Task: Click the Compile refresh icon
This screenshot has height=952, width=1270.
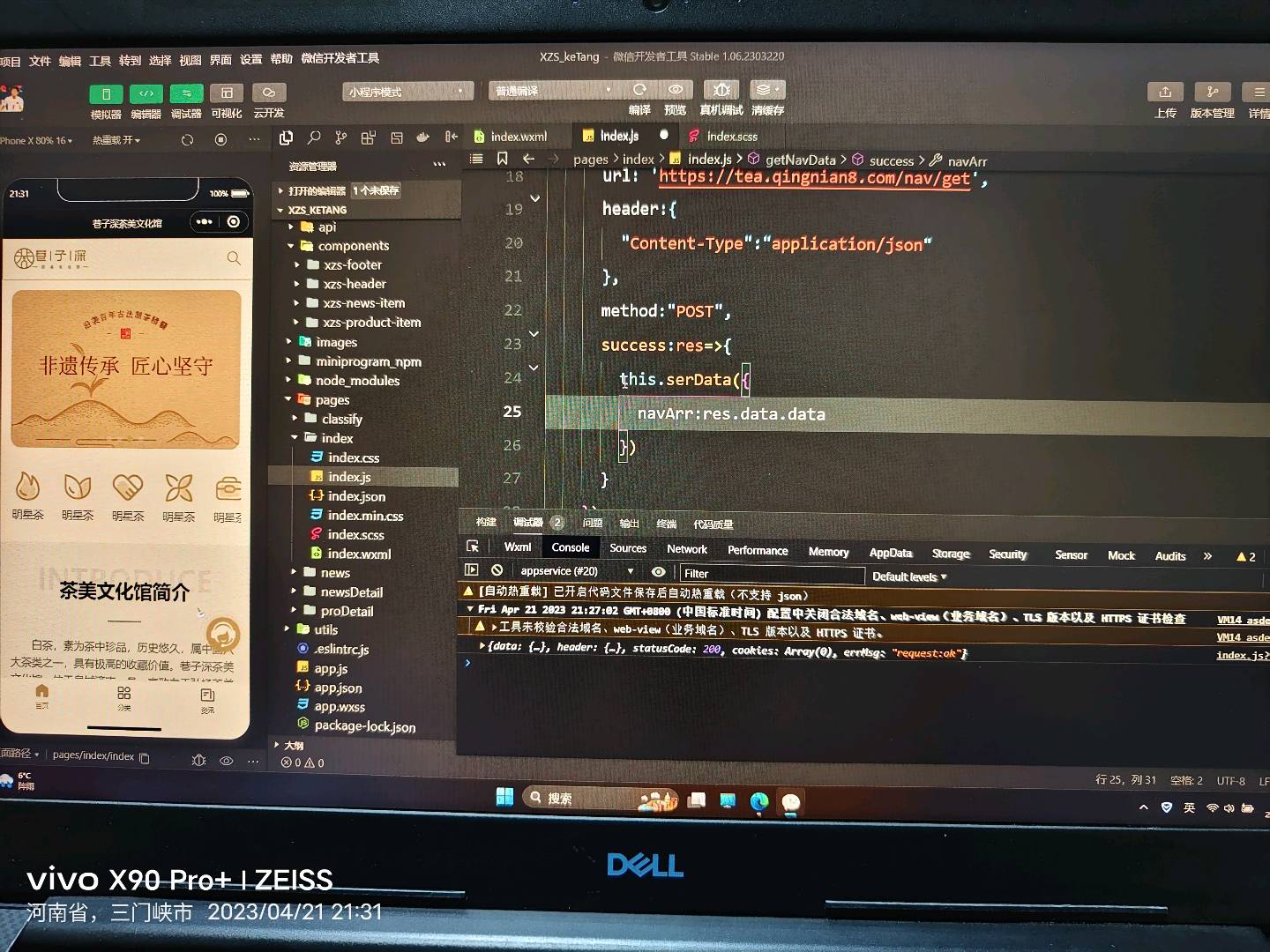Action: [640, 90]
